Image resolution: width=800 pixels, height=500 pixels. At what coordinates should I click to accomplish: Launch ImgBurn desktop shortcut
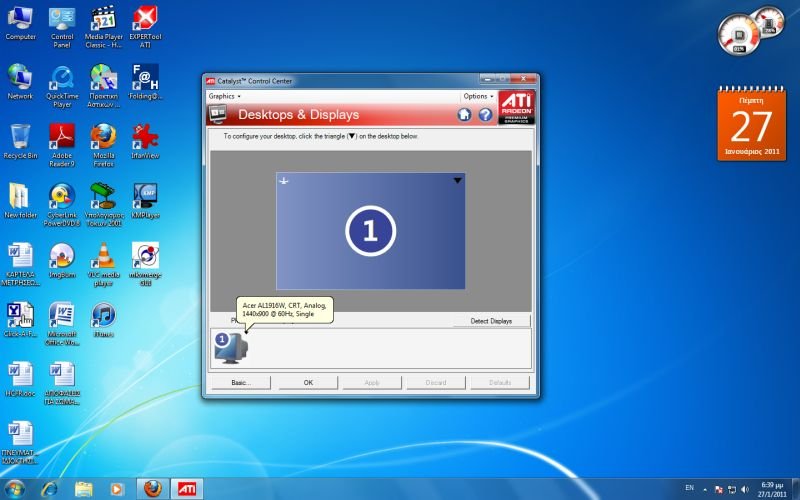click(62, 261)
